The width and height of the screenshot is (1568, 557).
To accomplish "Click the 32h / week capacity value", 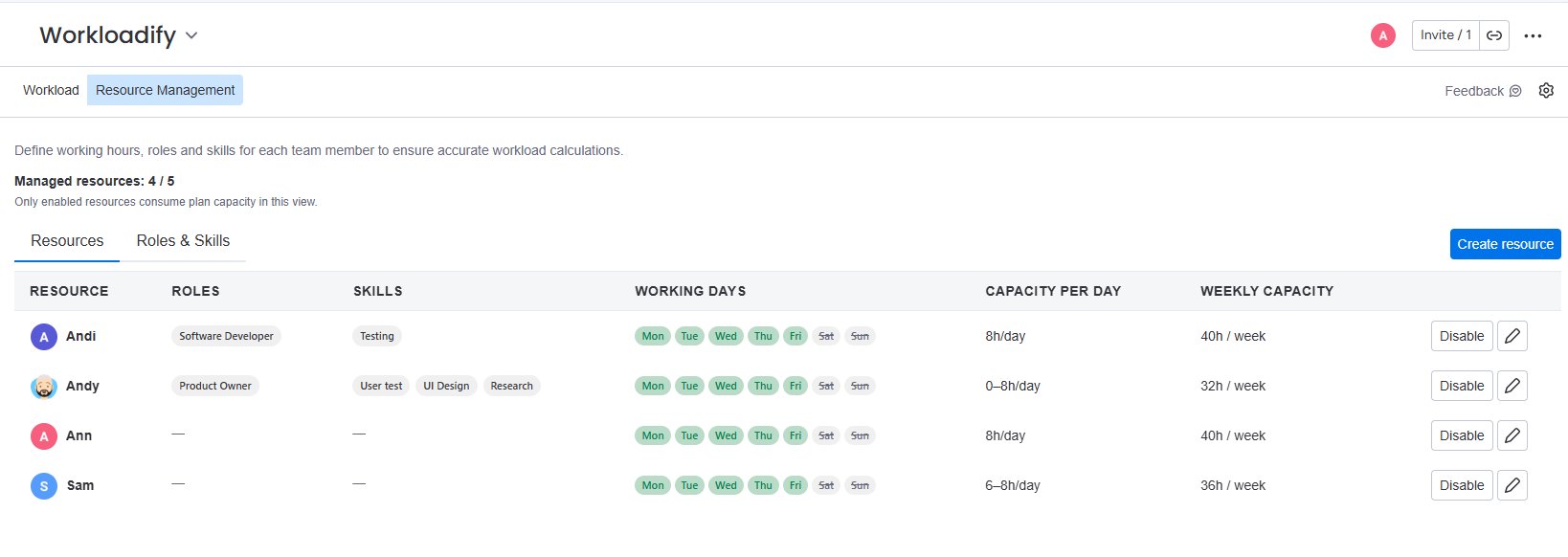I will point(1233,386).
